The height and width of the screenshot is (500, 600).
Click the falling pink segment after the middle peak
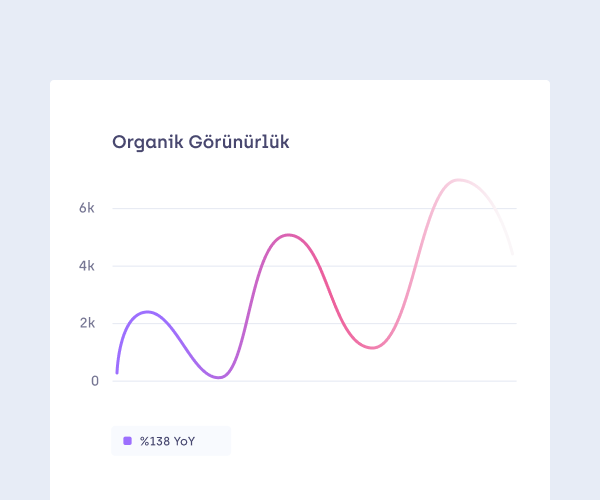(x=330, y=290)
